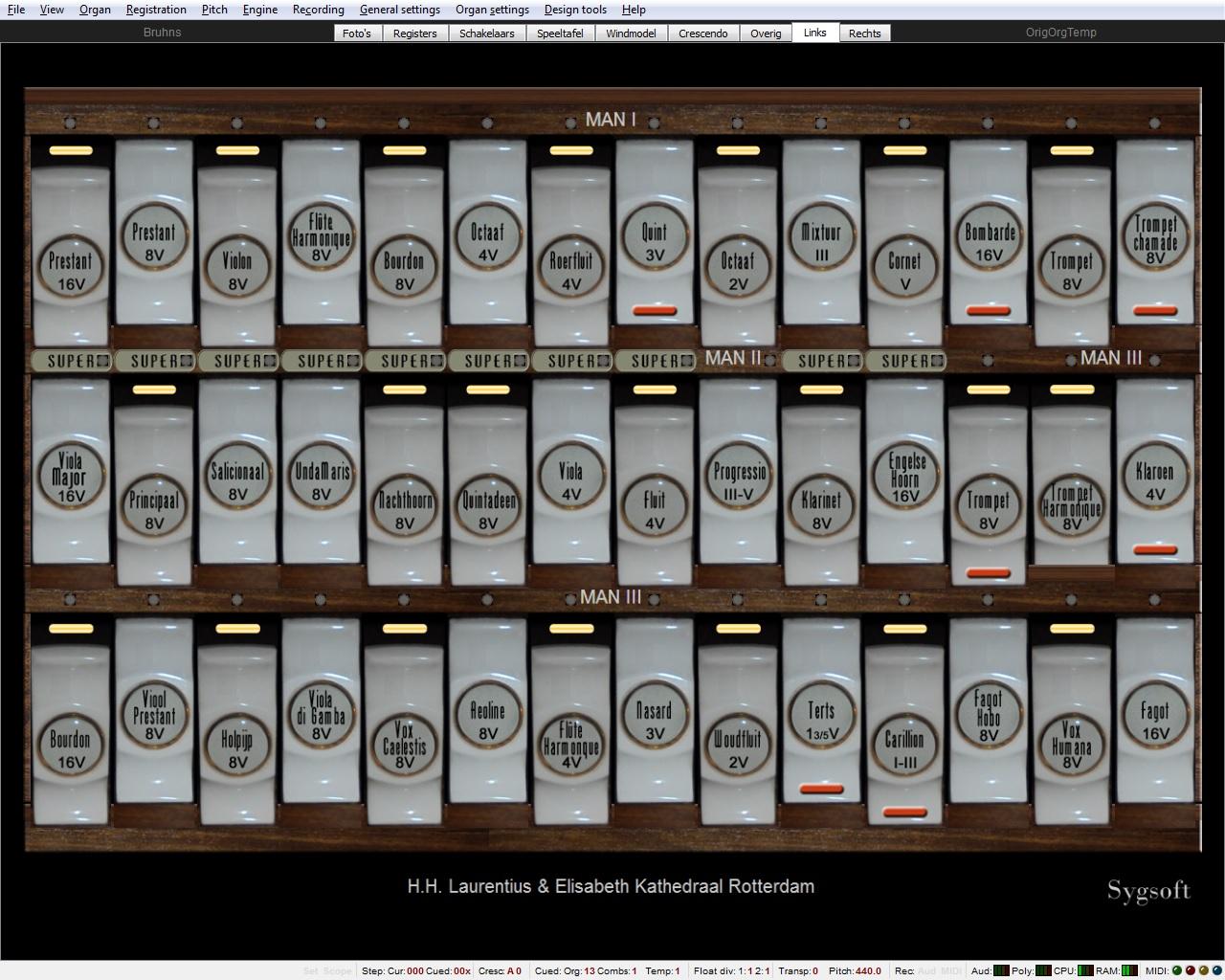Viewport: 1225px width, 980px height.
Task: Engage the Cornet V stop
Action: (904, 268)
